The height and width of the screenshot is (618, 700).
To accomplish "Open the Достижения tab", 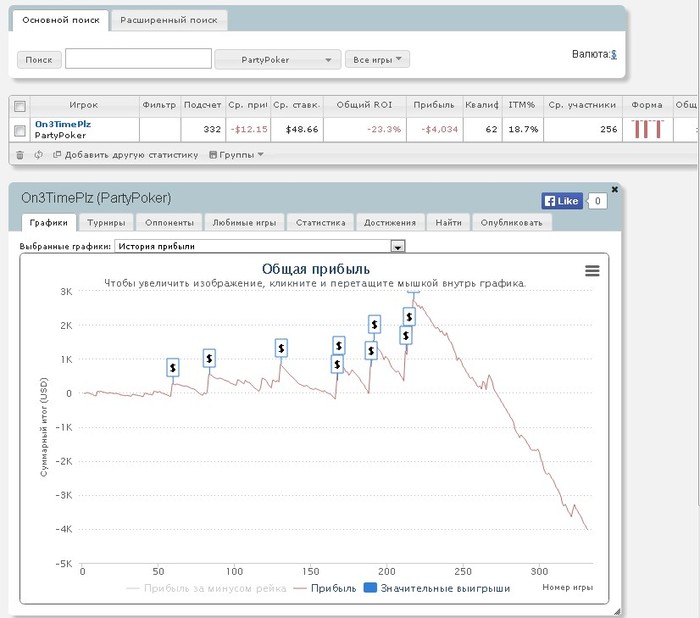I will [390, 222].
